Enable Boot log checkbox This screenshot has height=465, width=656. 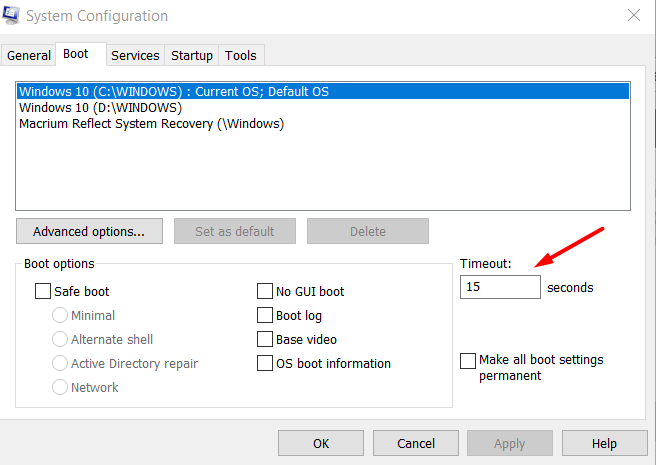click(x=264, y=315)
